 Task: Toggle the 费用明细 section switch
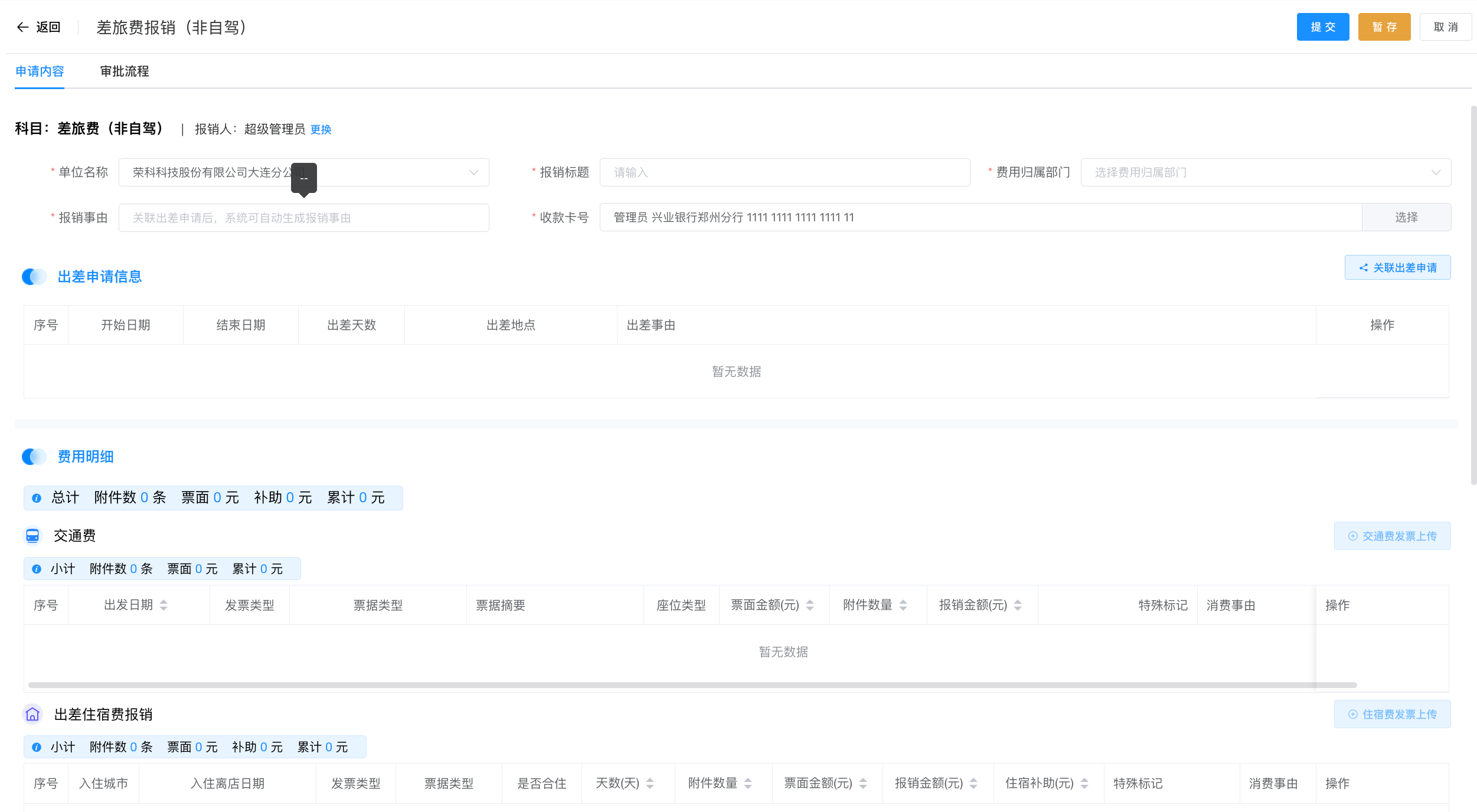click(34, 456)
